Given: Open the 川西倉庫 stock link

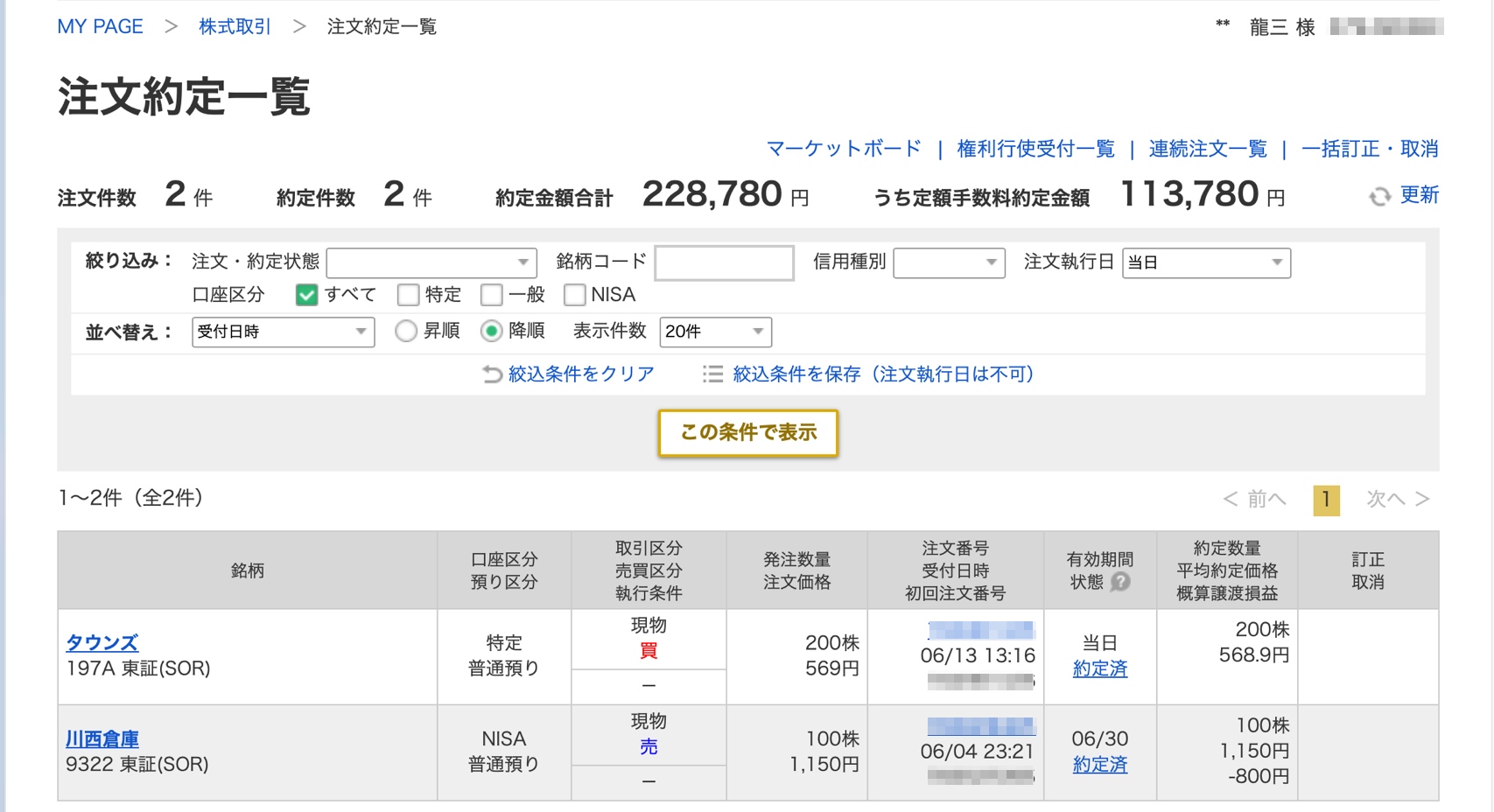Looking at the screenshot, I should pyautogui.click(x=102, y=739).
